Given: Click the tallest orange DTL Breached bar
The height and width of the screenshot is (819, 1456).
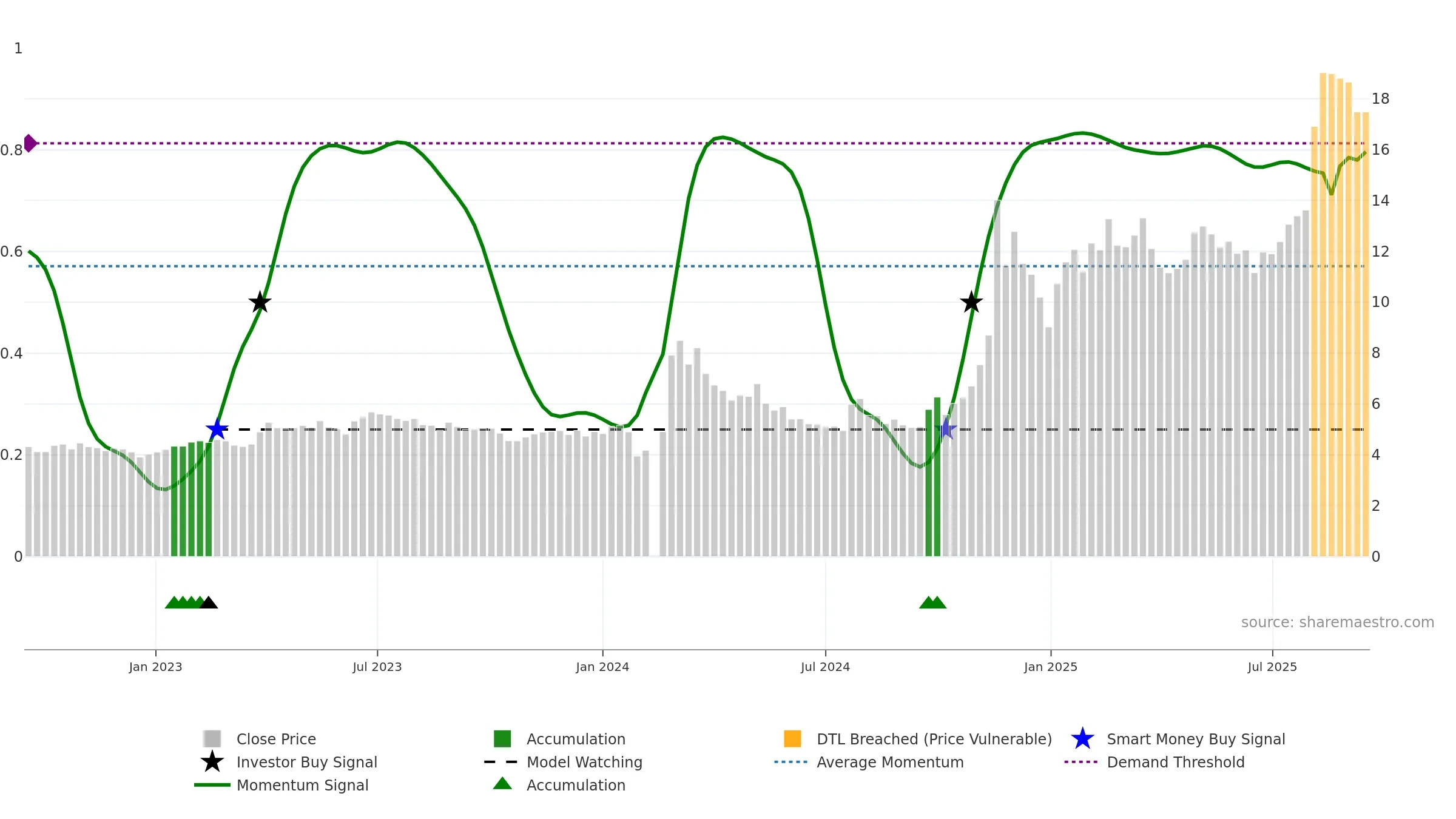Looking at the screenshot, I should (1323, 314).
